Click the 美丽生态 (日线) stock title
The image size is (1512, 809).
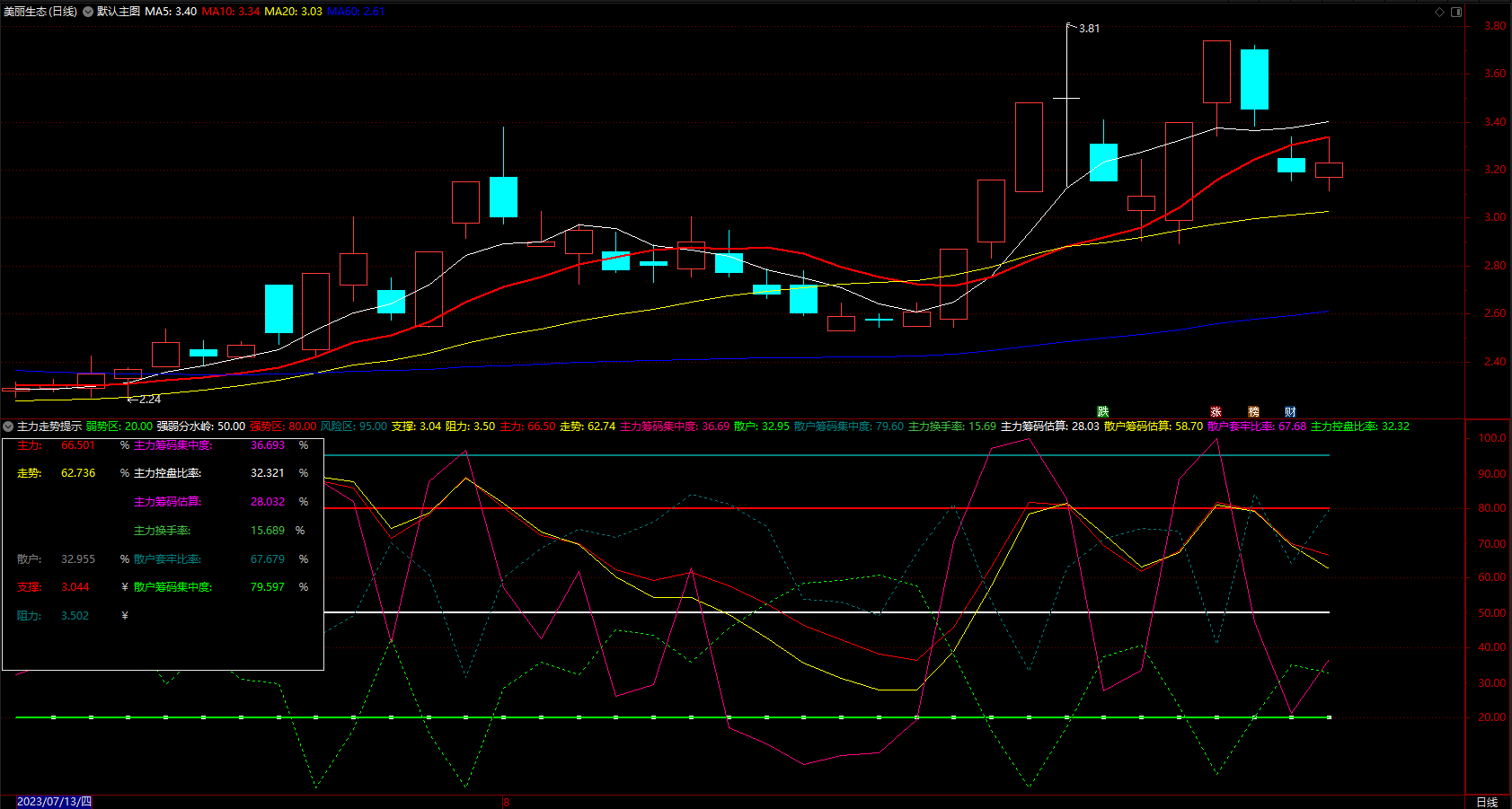(40, 12)
